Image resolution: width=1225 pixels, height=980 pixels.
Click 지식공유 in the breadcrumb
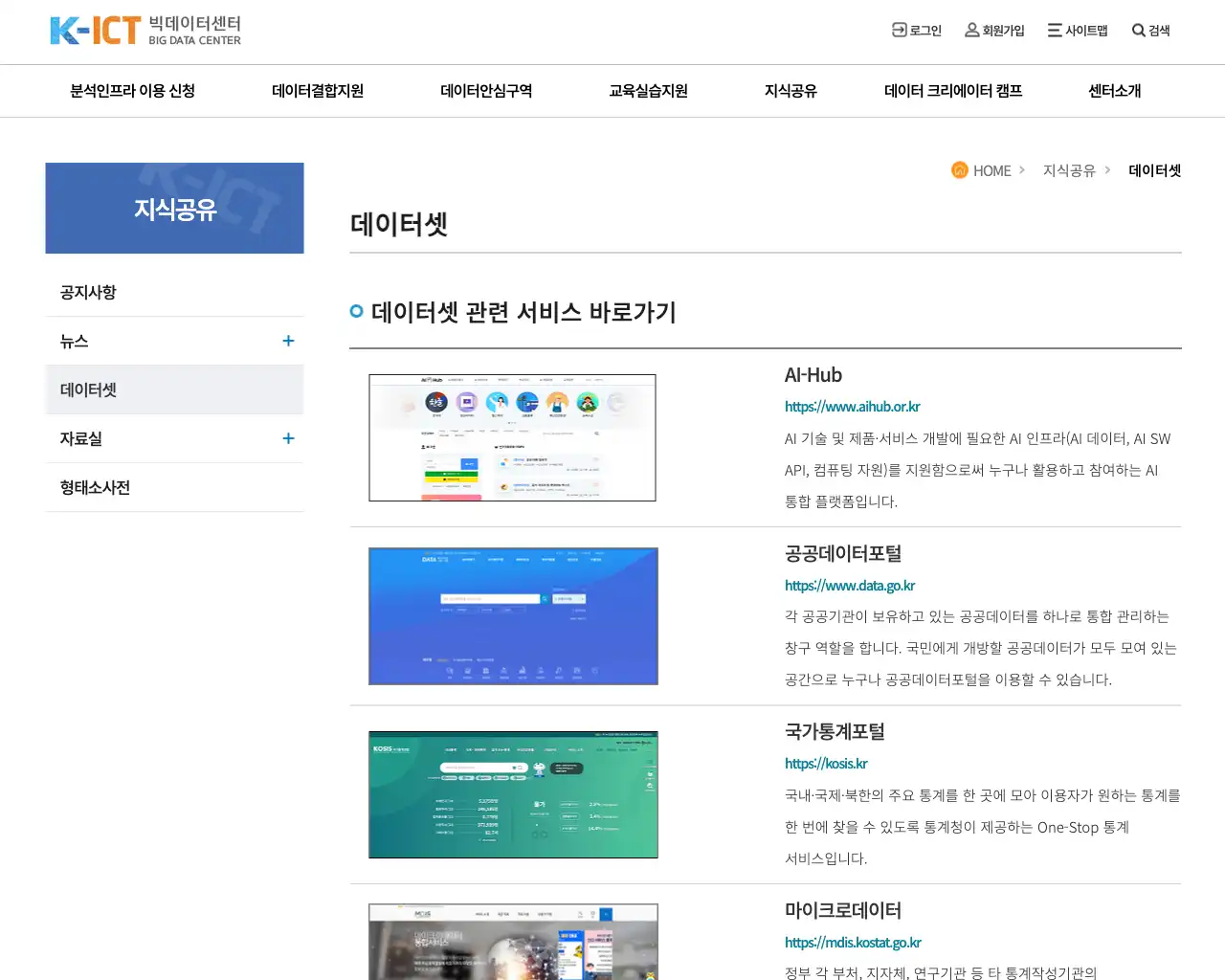pos(1069,170)
